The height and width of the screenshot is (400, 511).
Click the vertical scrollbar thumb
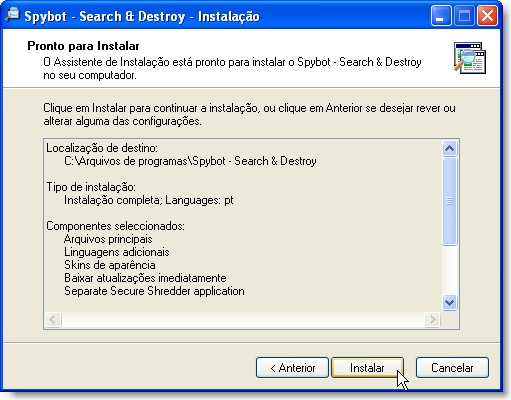(449, 201)
